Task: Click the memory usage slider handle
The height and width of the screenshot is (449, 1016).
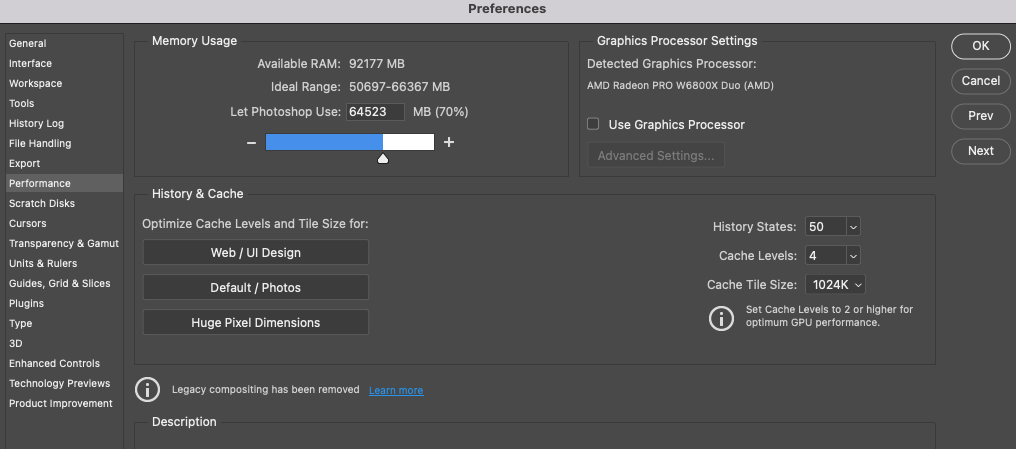Action: 383,158
